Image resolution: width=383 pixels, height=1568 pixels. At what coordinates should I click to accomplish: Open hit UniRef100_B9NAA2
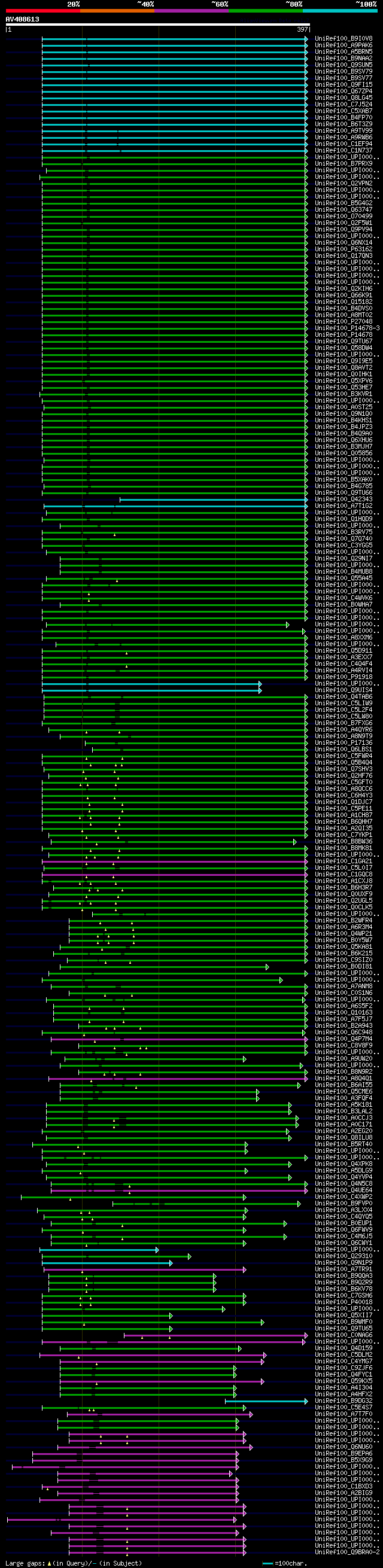click(x=344, y=59)
